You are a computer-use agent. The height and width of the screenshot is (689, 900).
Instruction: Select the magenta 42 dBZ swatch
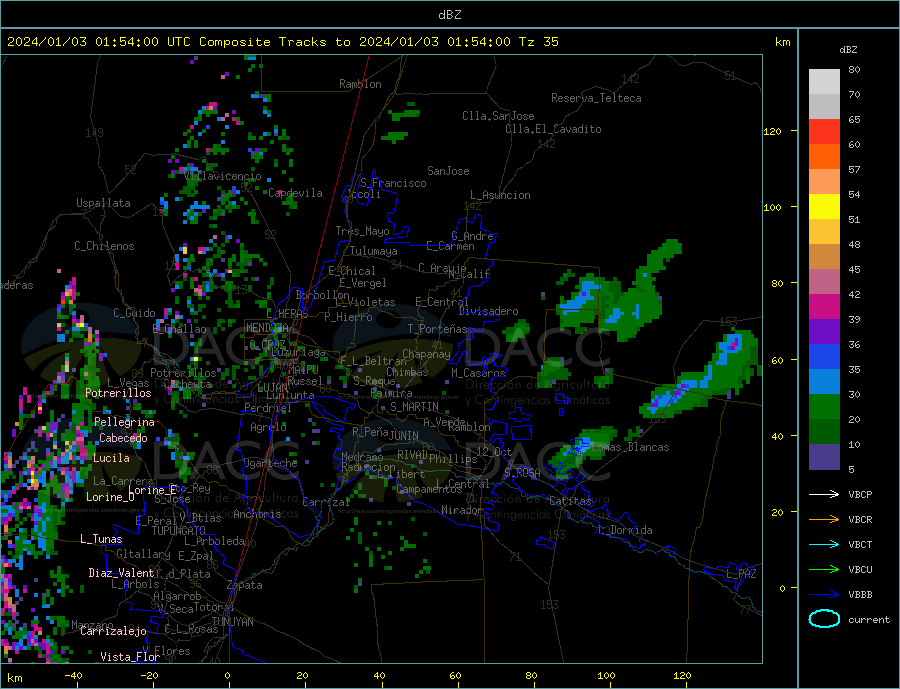[x=824, y=307]
